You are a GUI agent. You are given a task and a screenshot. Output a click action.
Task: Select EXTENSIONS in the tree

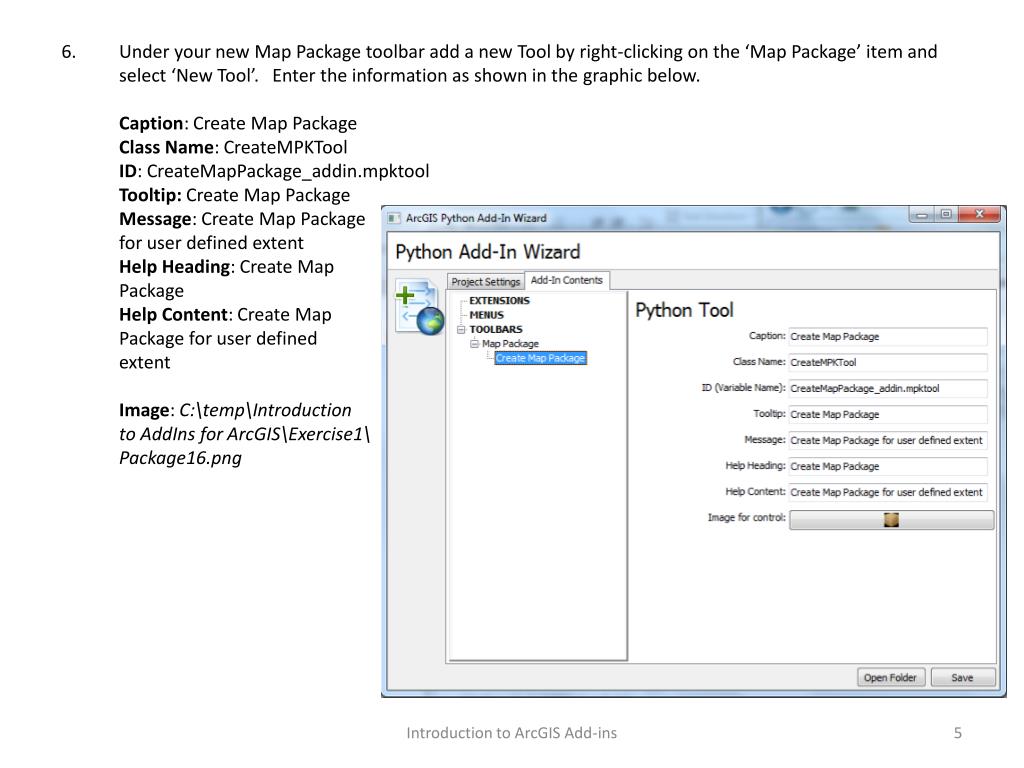pyautogui.click(x=499, y=300)
